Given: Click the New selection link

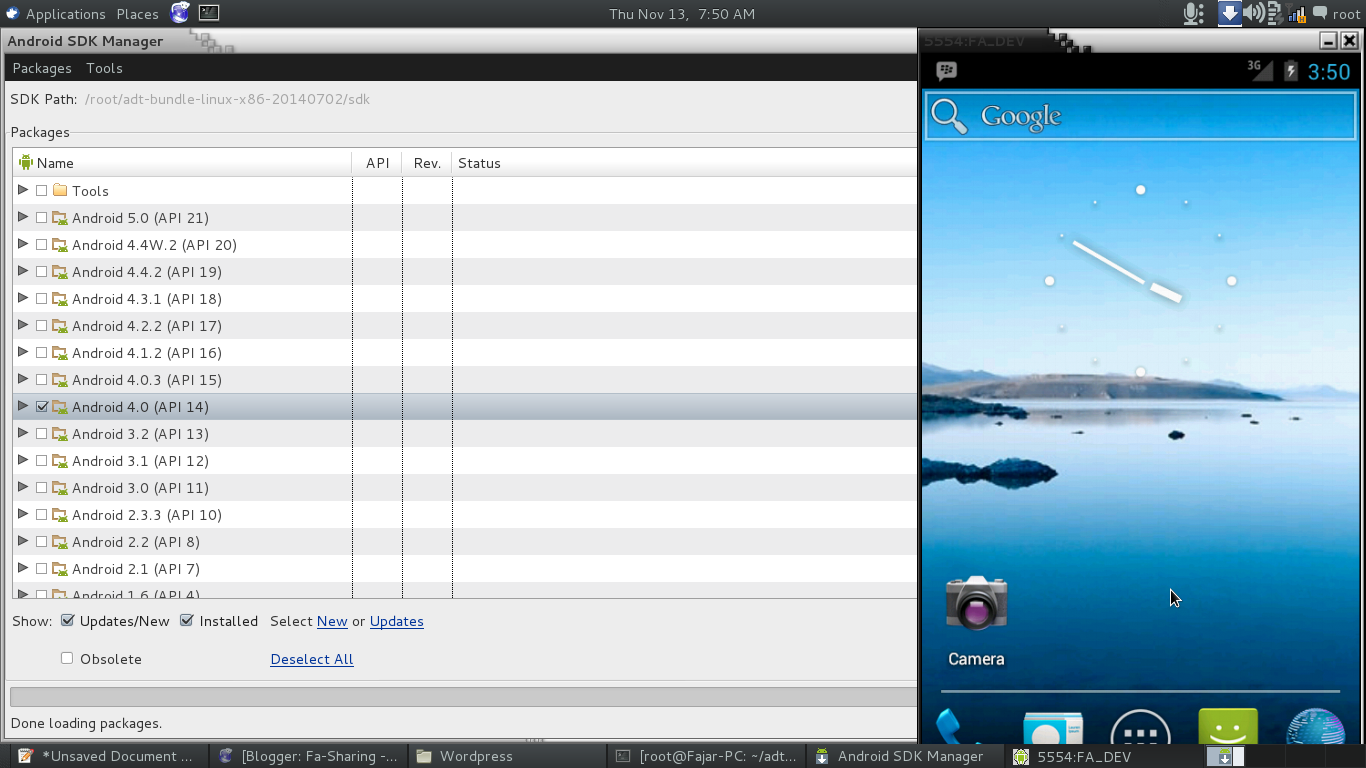Looking at the screenshot, I should 332,621.
